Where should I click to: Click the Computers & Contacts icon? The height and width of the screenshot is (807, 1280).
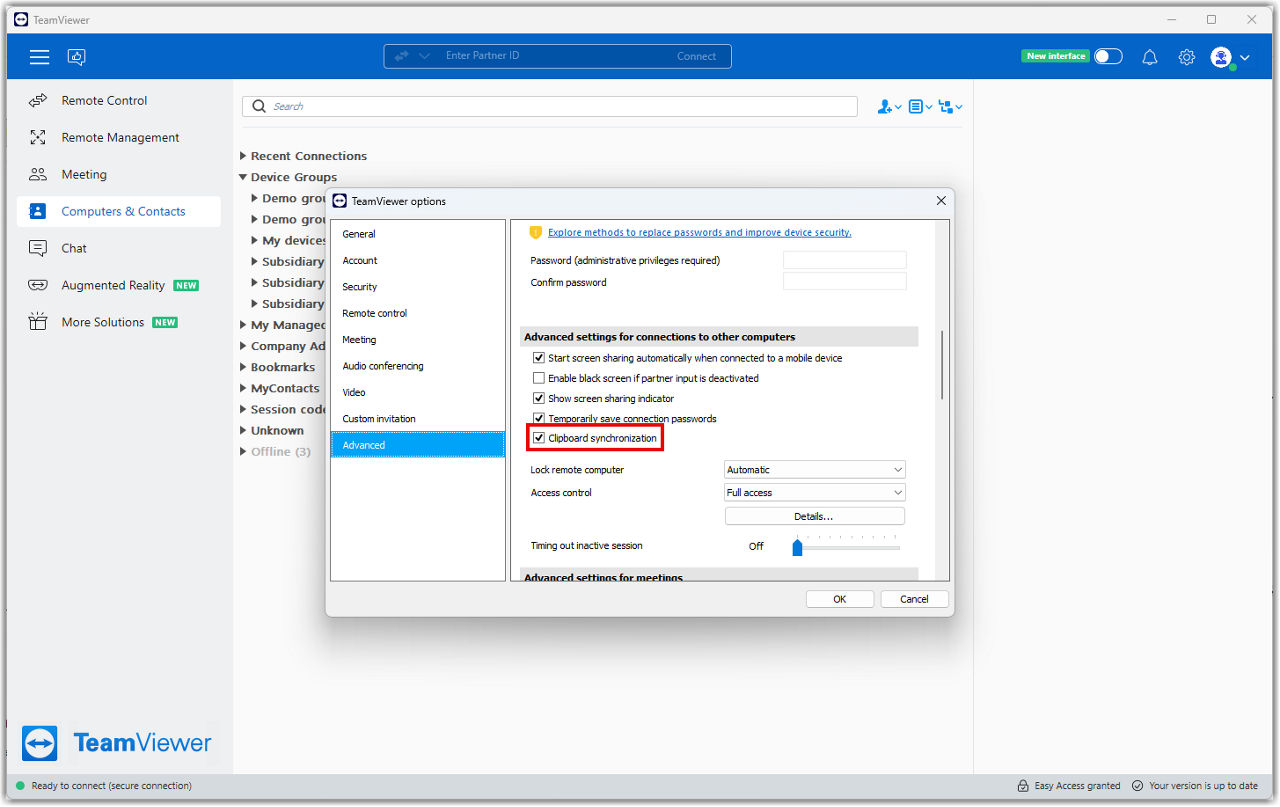pos(38,211)
